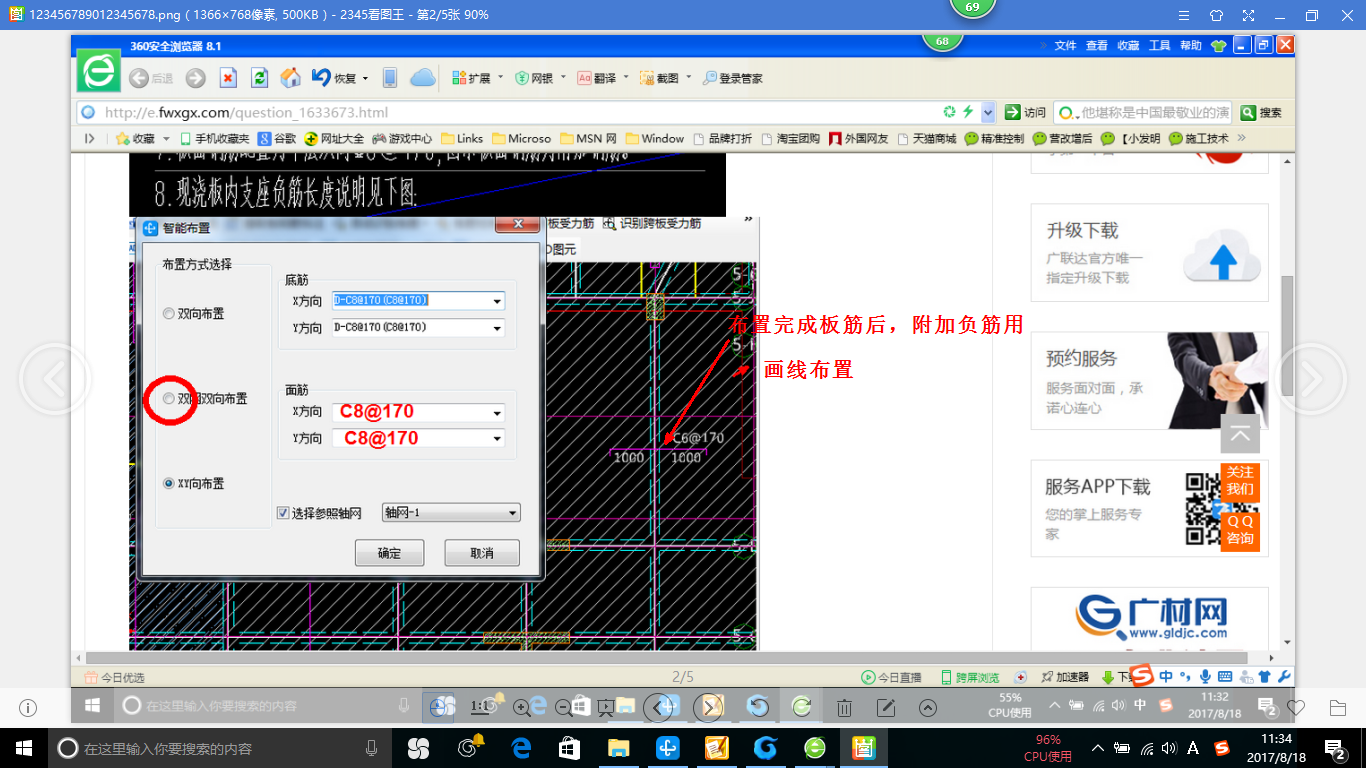Open the 轴网-1 dropdown
The image size is (1366, 768).
[451, 513]
